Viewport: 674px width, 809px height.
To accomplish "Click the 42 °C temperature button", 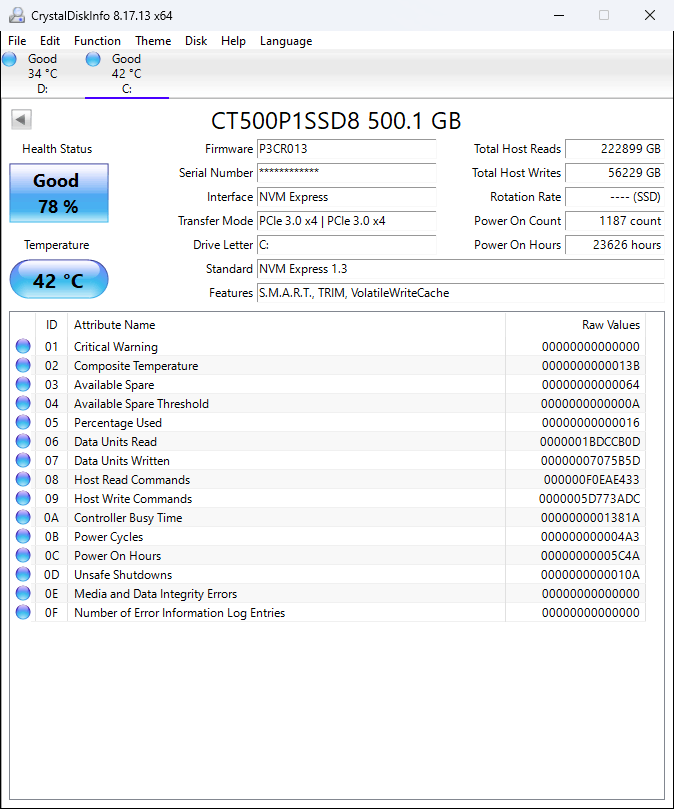I will click(59, 279).
